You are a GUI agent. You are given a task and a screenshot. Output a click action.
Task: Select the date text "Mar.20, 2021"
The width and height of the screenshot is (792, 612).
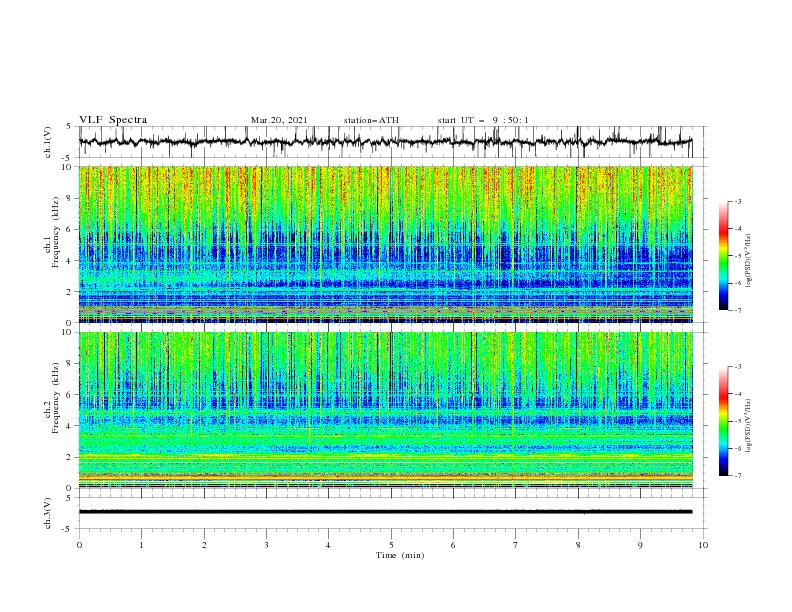279,120
